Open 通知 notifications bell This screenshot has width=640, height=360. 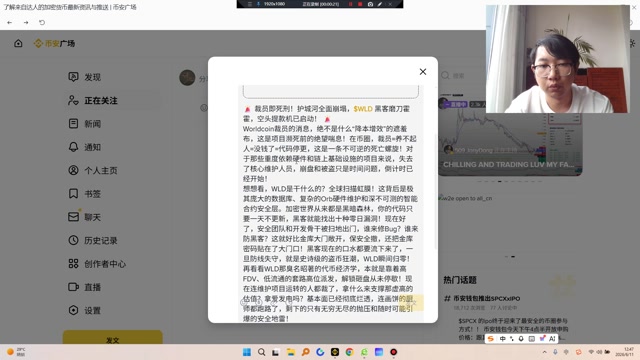pos(73,147)
